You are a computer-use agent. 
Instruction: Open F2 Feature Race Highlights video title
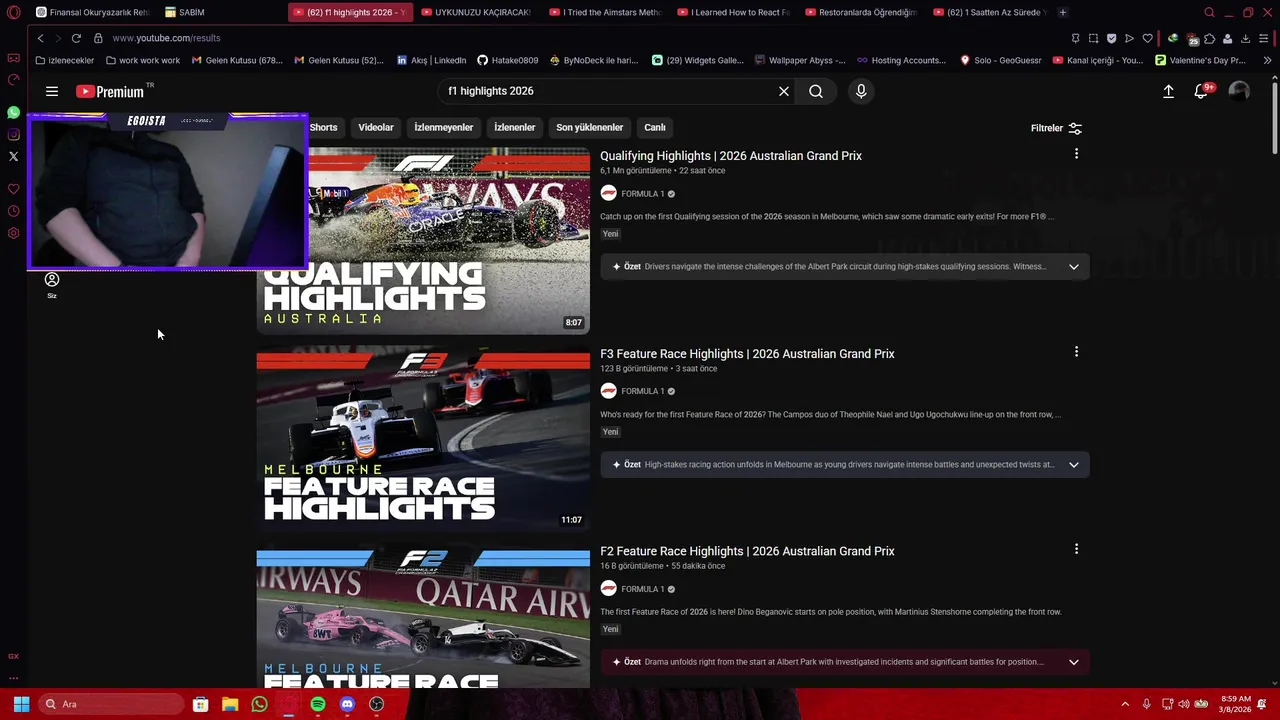tap(747, 551)
